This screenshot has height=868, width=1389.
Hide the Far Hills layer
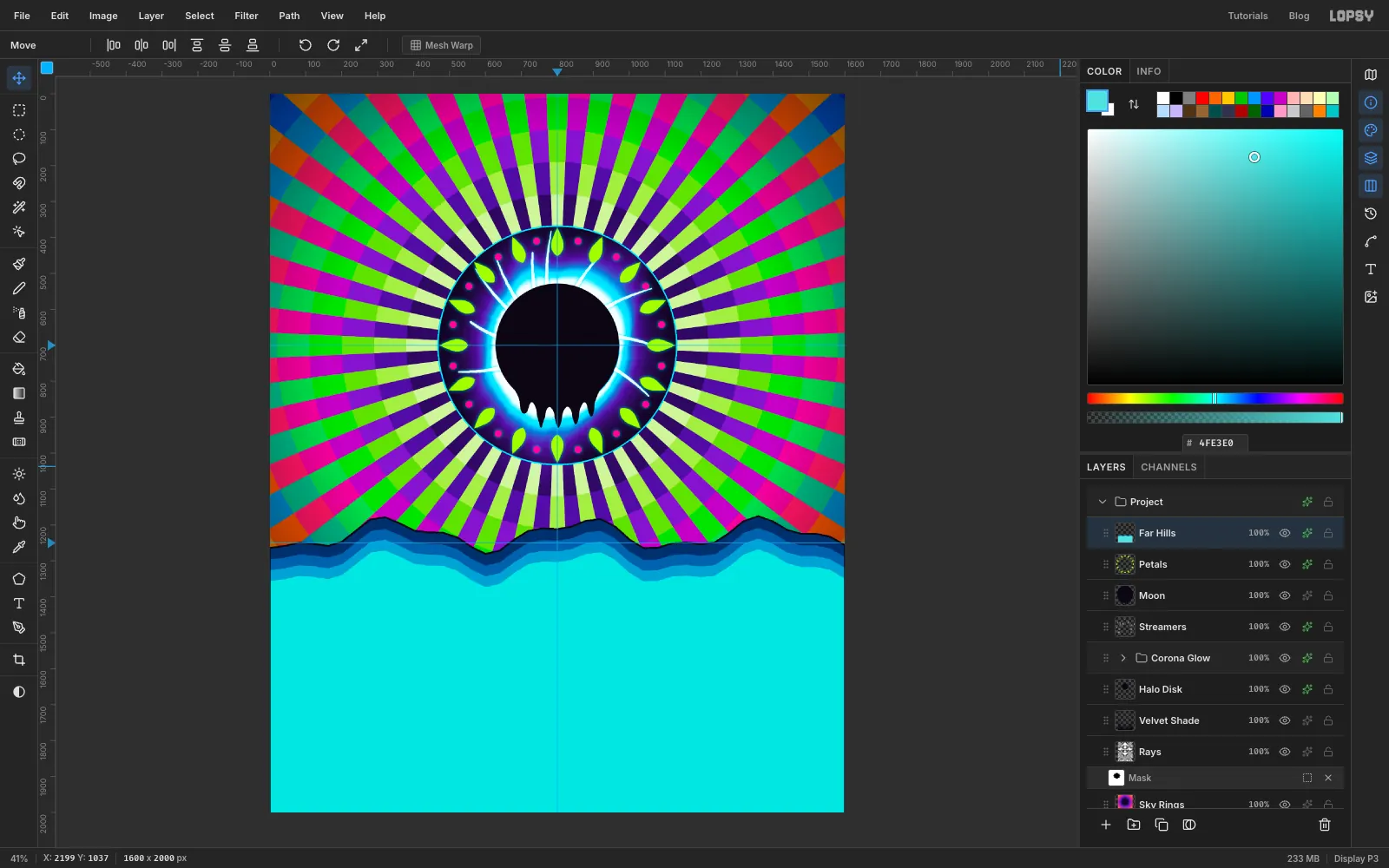[1285, 533]
